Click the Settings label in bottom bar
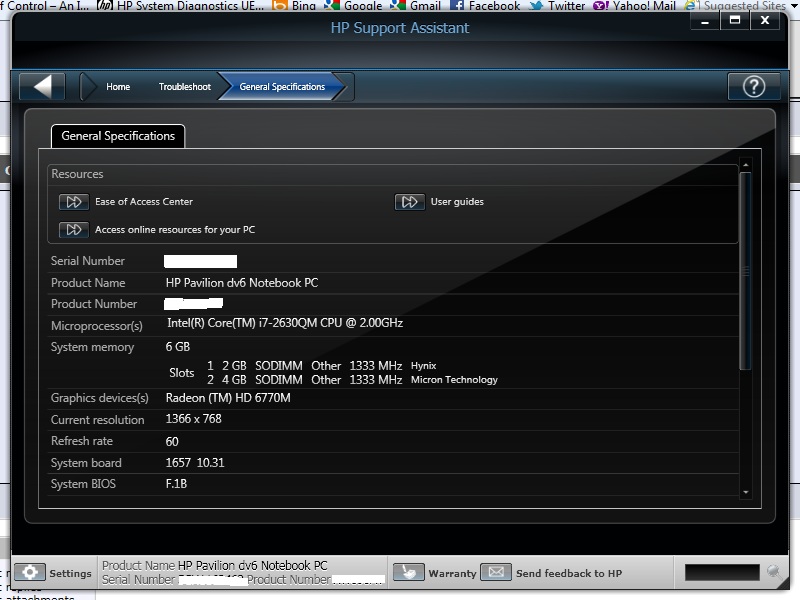This screenshot has width=800, height=600. click(70, 573)
